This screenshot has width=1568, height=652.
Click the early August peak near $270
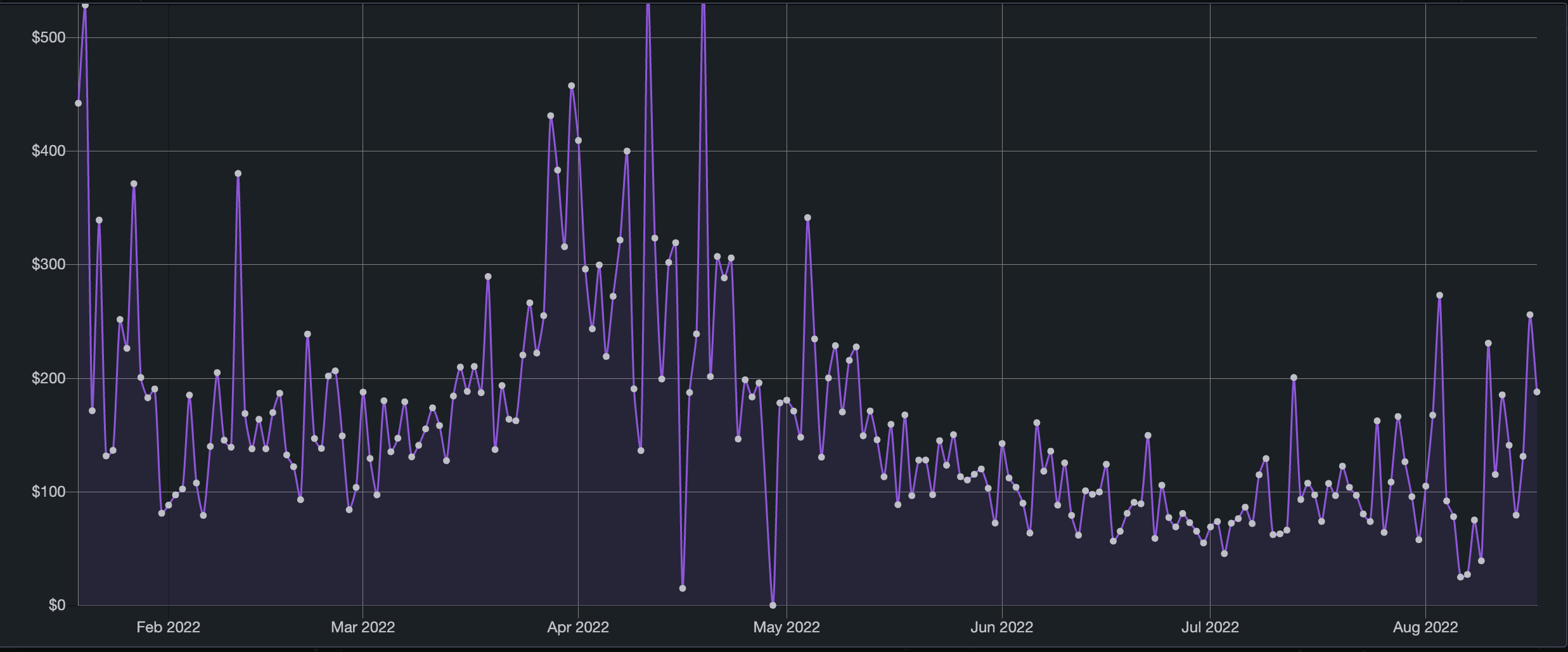tap(1439, 295)
